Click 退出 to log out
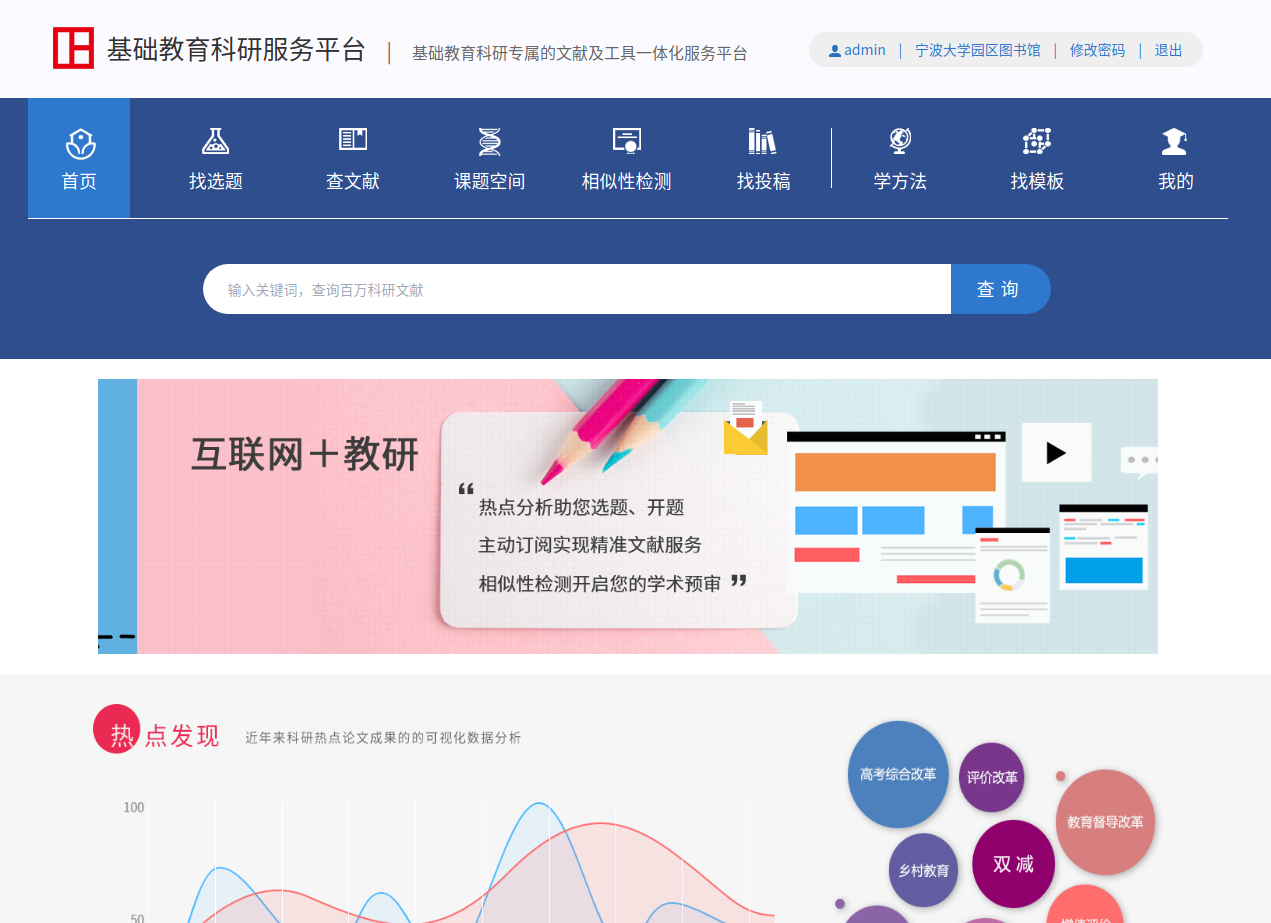The image size is (1271, 923). (x=1169, y=50)
